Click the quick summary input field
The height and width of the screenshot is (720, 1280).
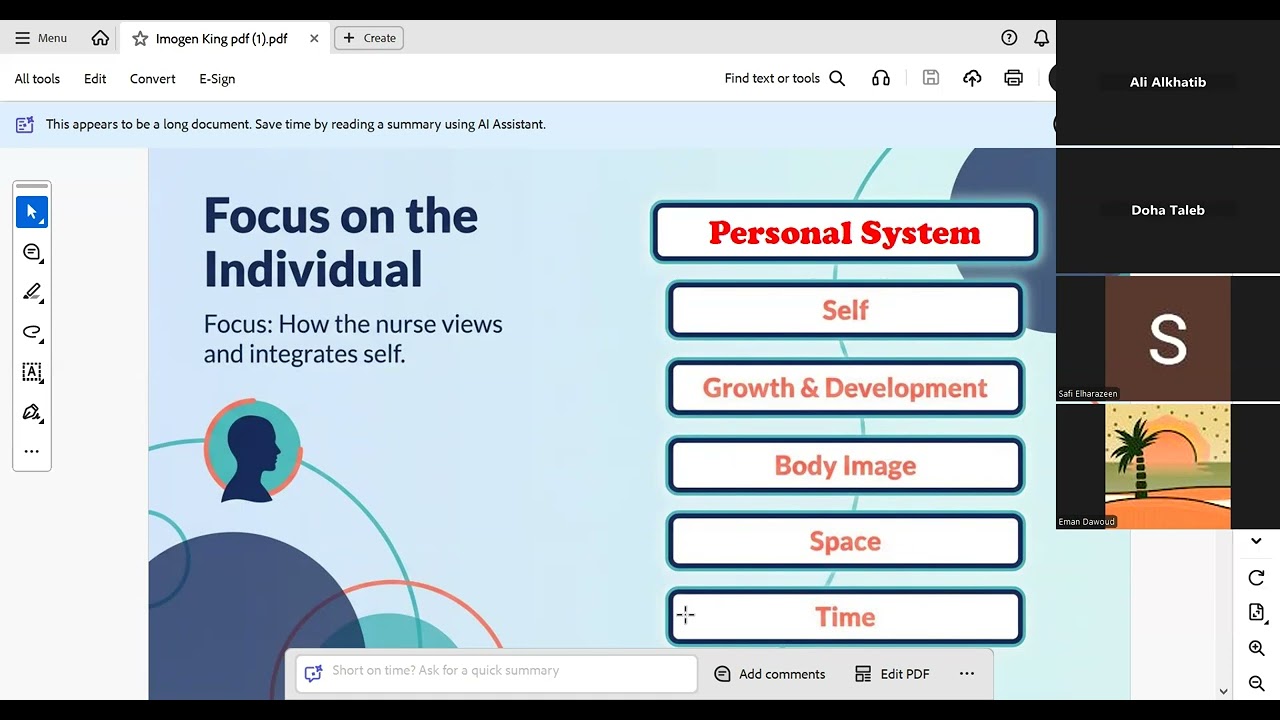pyautogui.click(x=497, y=673)
